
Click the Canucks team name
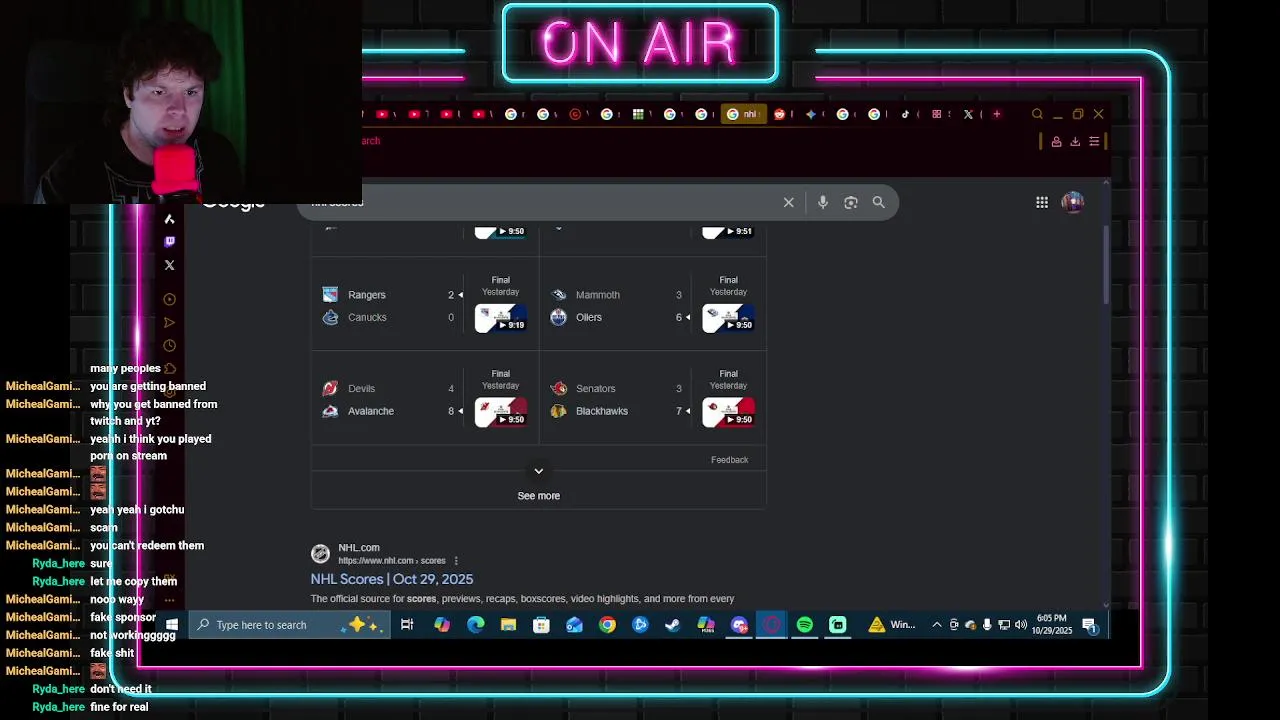[367, 317]
